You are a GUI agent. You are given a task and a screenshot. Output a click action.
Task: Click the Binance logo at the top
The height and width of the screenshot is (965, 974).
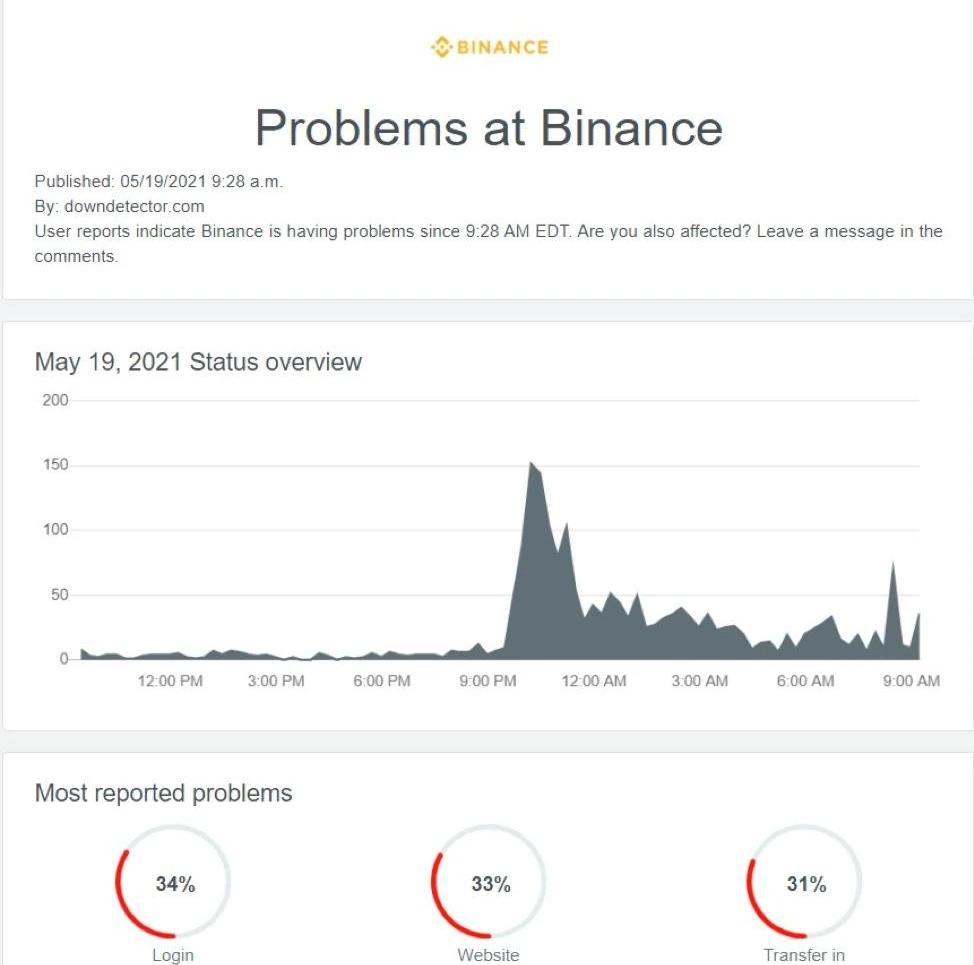point(489,47)
